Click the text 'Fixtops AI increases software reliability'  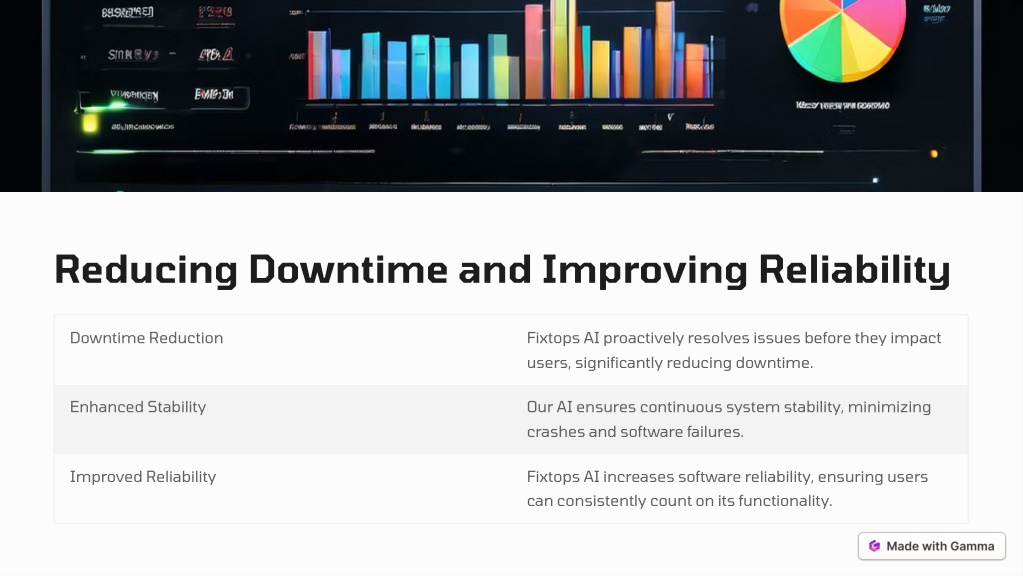669,477
